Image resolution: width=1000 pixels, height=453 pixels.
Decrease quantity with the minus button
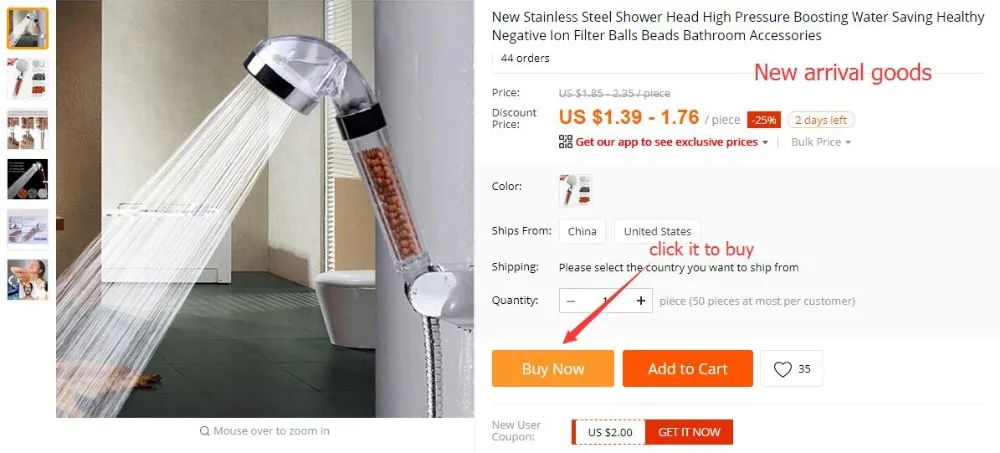(x=571, y=301)
